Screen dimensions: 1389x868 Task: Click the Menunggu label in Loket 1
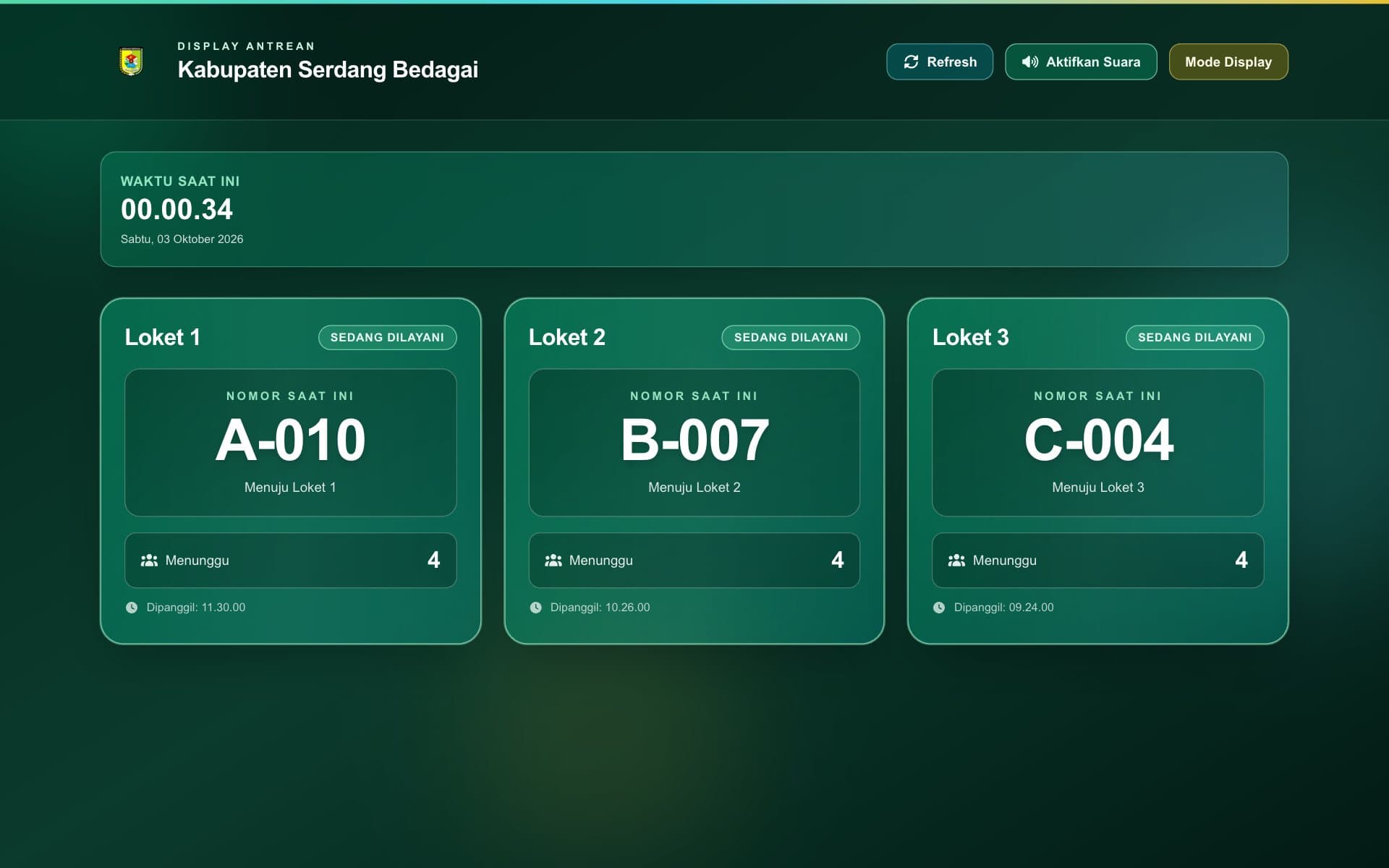point(197,561)
